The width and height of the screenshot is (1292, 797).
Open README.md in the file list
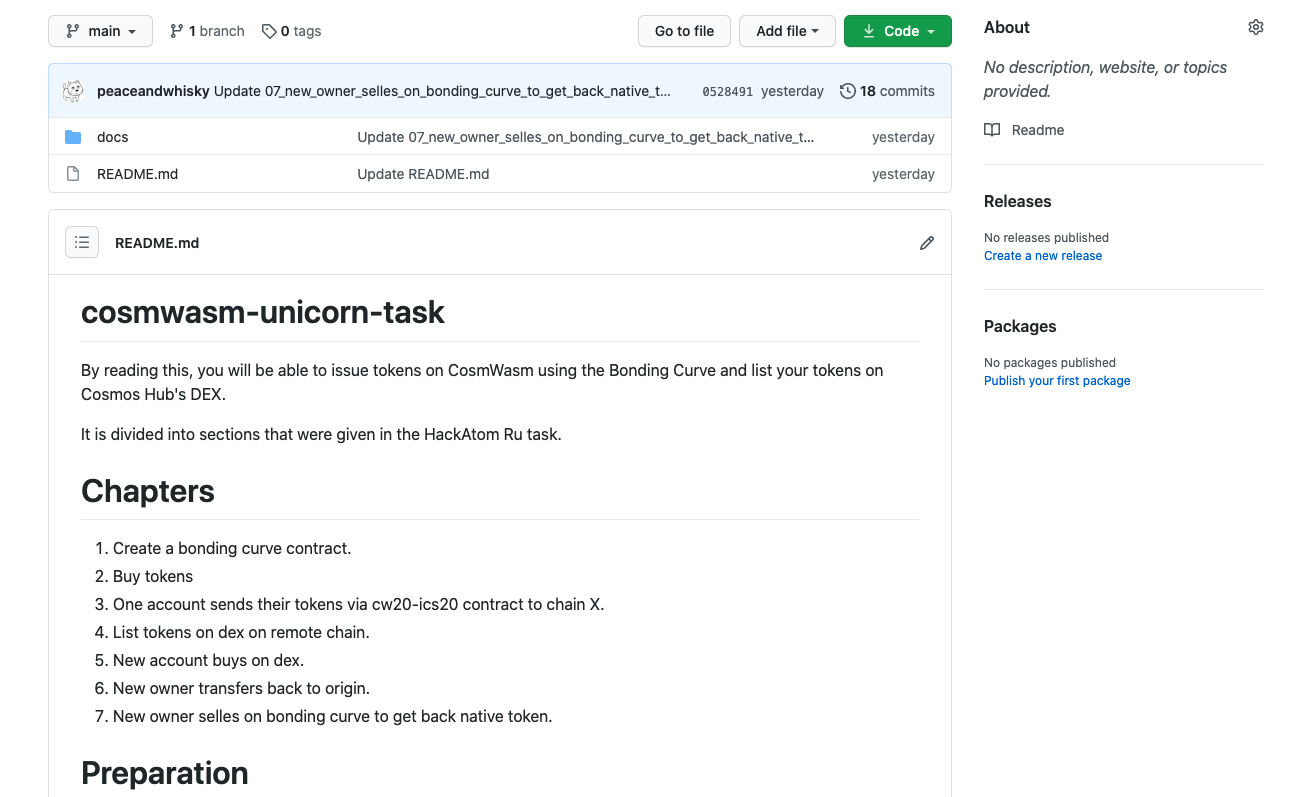[x=137, y=174]
